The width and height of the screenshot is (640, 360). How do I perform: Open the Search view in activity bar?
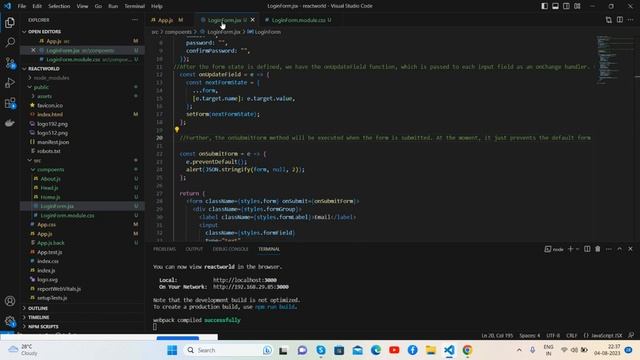coord(10,42)
